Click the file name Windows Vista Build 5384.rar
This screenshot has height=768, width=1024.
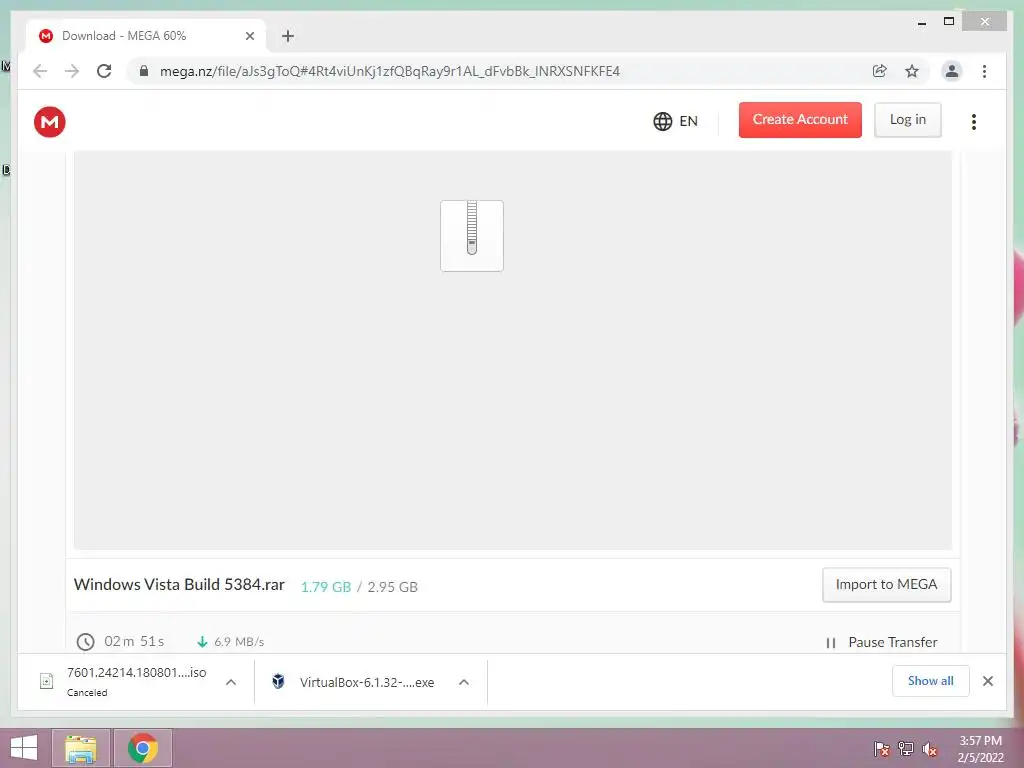point(179,584)
